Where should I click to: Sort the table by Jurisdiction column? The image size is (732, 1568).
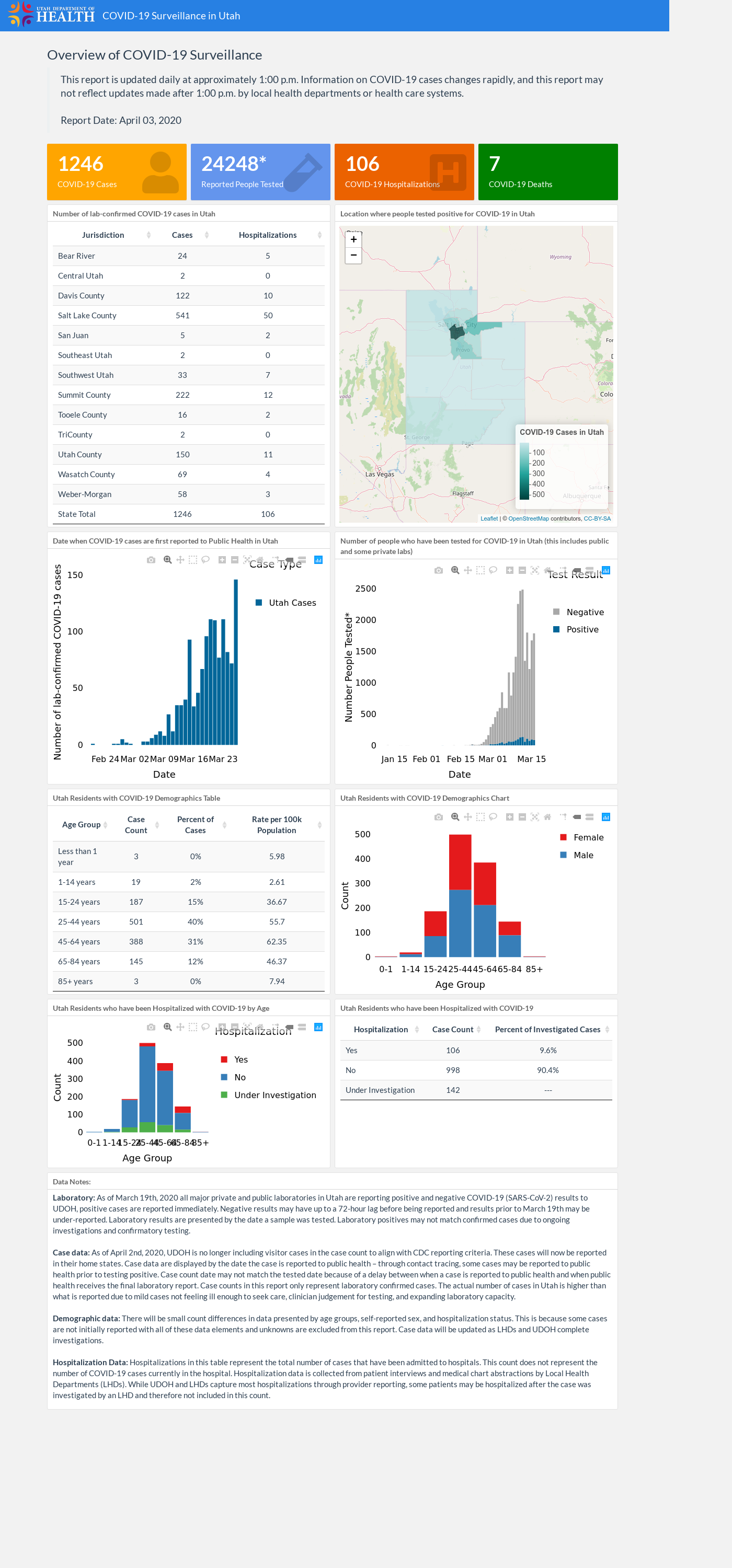point(103,235)
